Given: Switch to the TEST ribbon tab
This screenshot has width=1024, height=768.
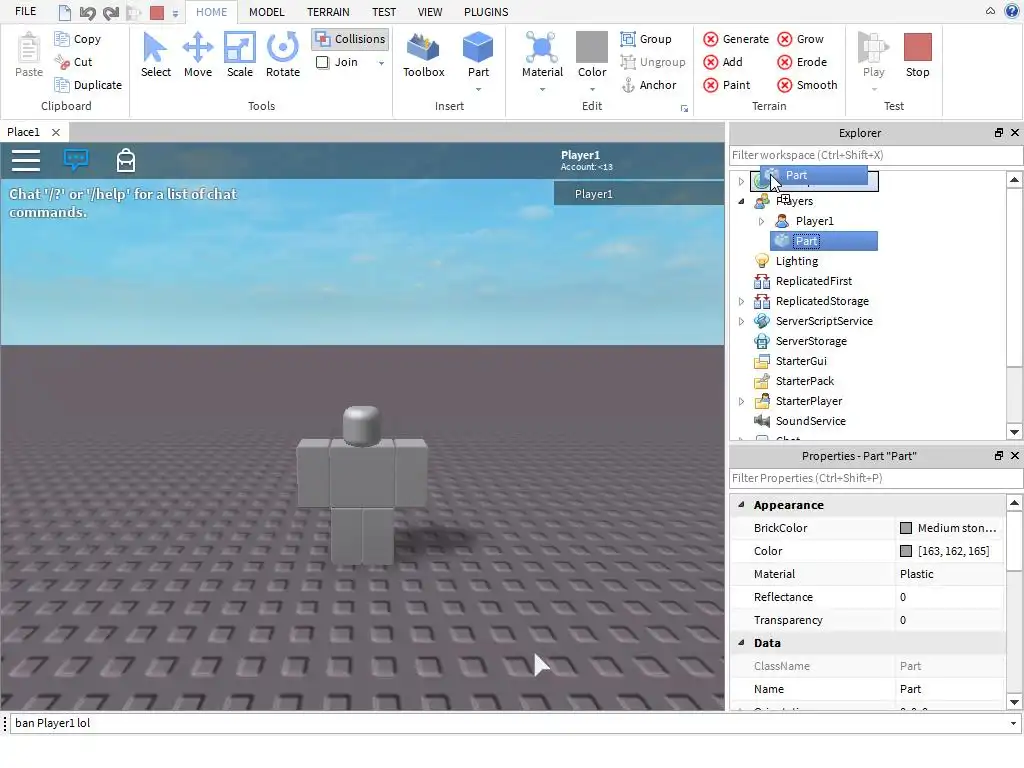Looking at the screenshot, I should (x=384, y=12).
